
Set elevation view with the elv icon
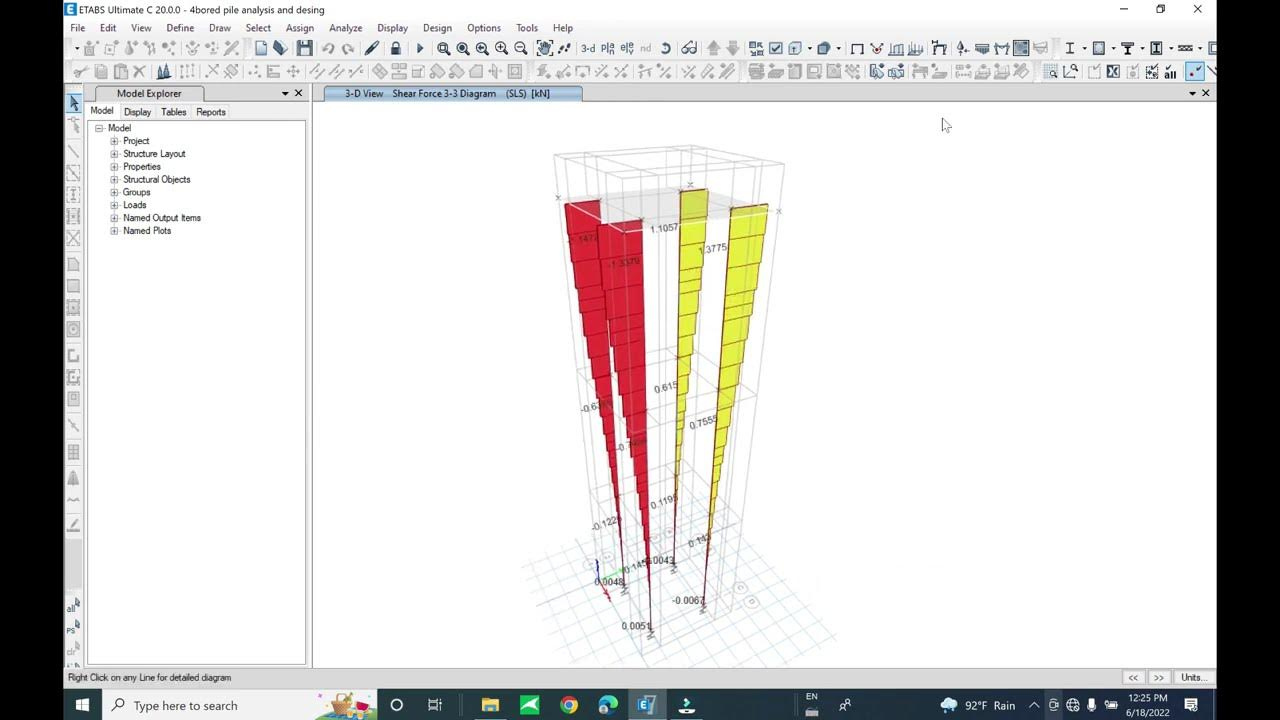point(627,48)
